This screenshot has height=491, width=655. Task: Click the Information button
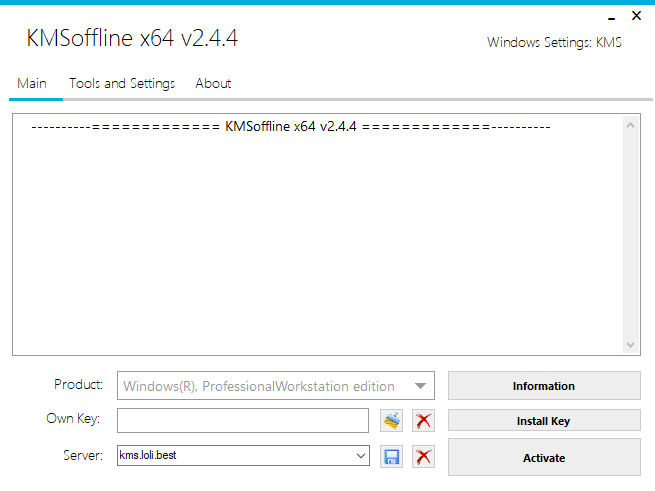tap(544, 386)
